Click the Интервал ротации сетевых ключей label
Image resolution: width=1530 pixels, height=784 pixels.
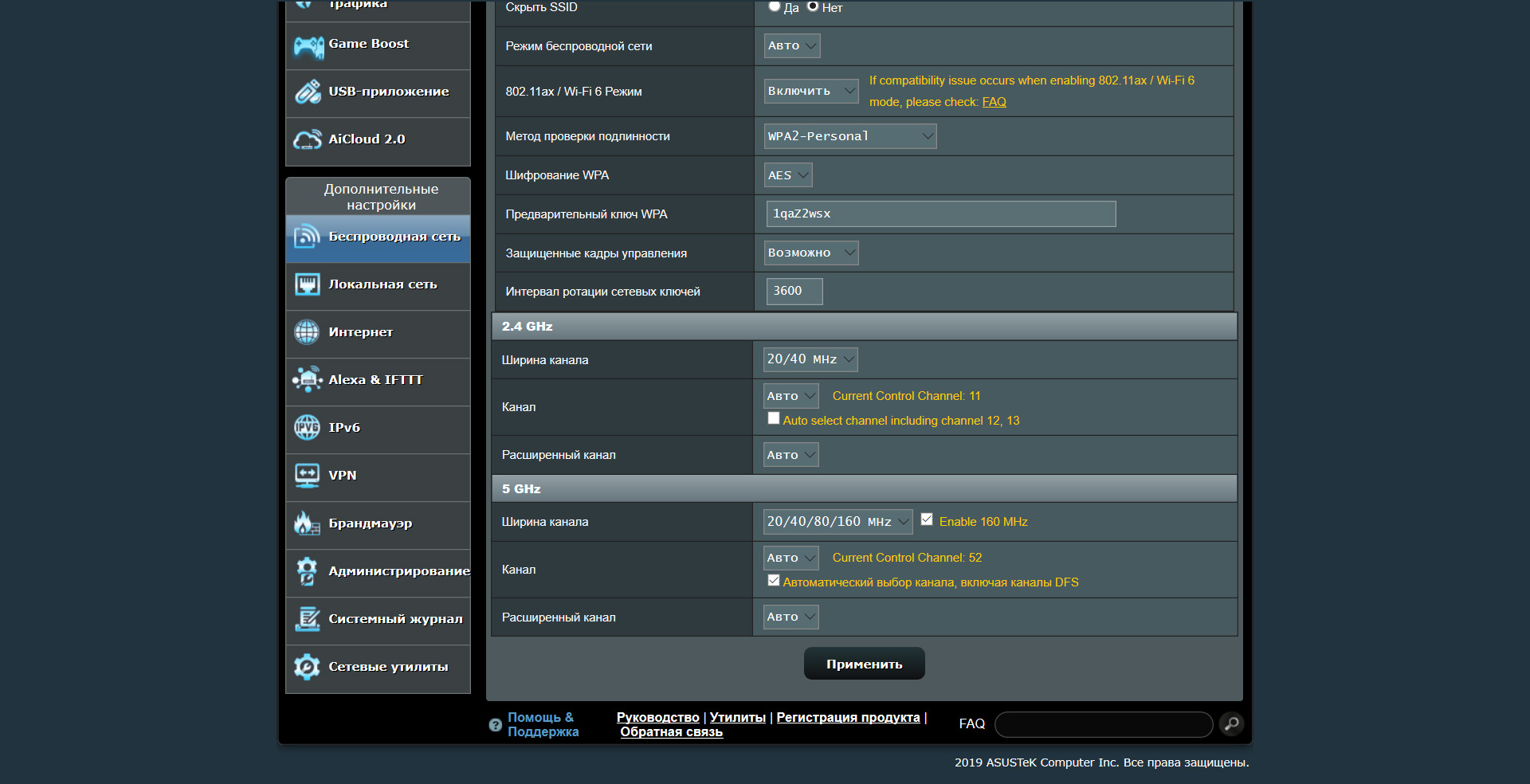pyautogui.click(x=602, y=292)
